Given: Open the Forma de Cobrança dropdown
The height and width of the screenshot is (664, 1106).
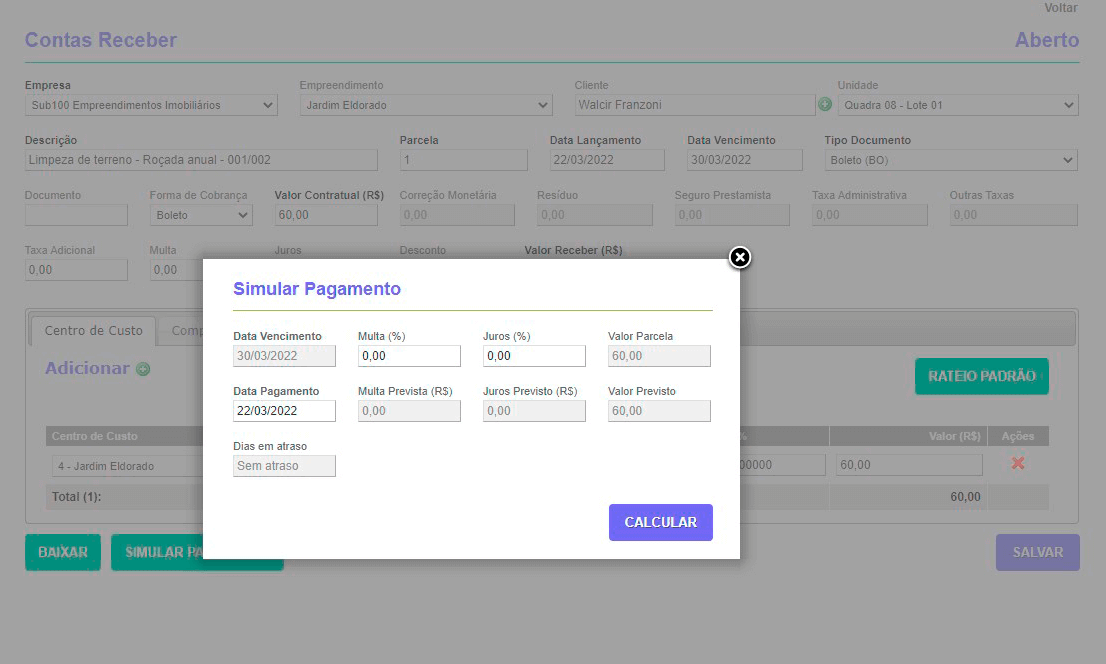Looking at the screenshot, I should (x=201, y=215).
